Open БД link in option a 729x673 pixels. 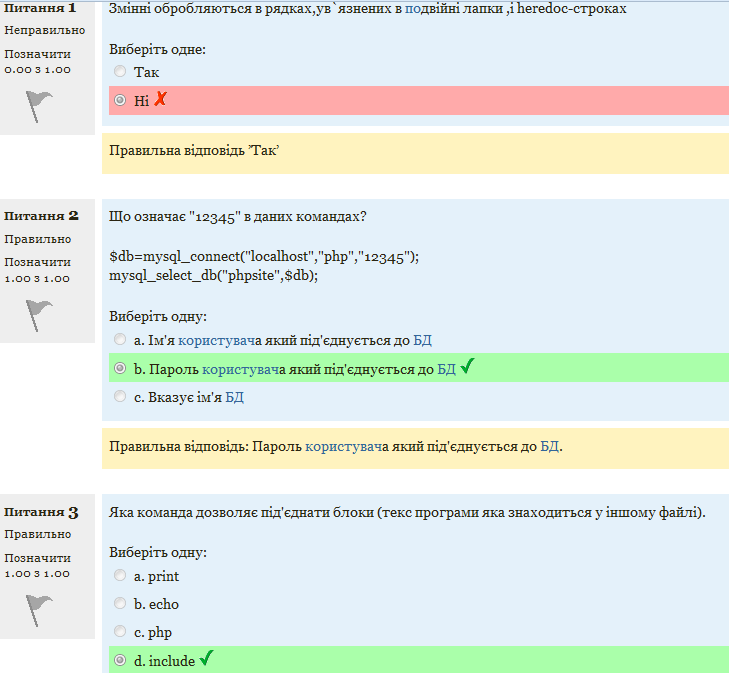tap(423, 341)
